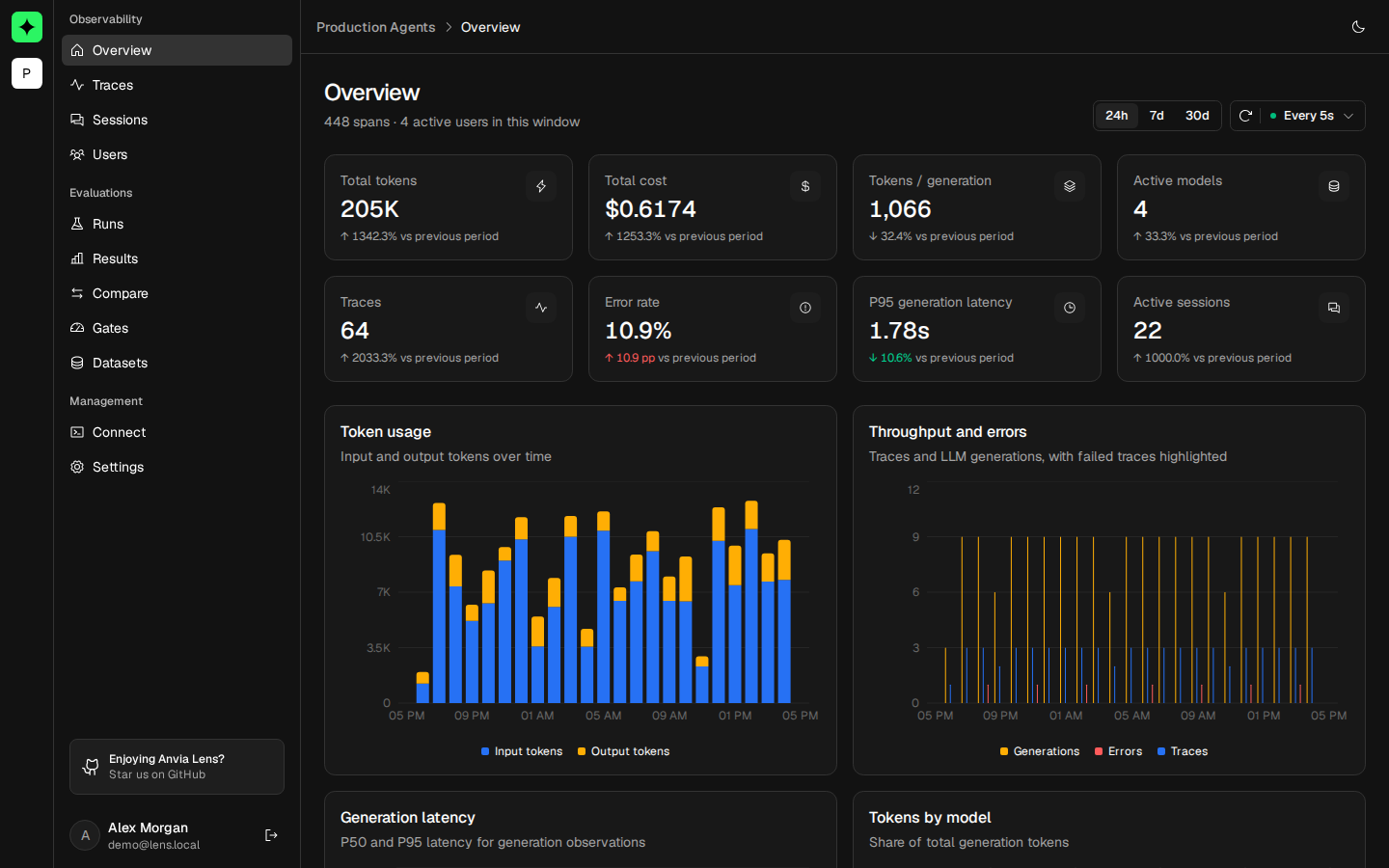
Task: Select the 24h time range
Action: [1117, 116]
